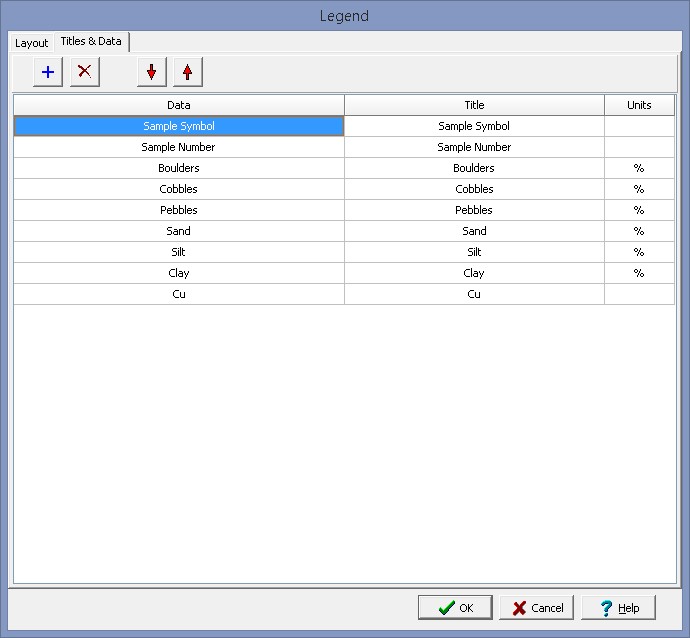
Task: Open Help with the question mark button
Action: pos(617,608)
